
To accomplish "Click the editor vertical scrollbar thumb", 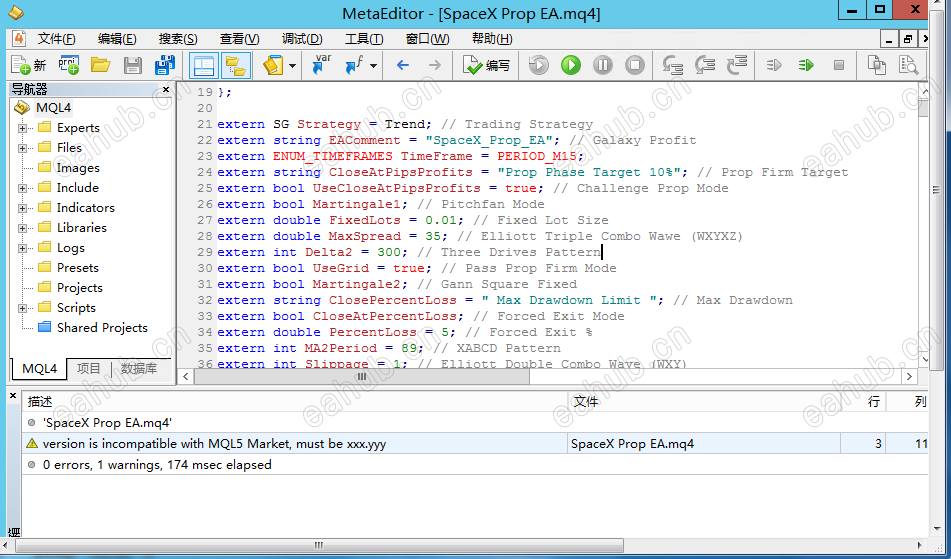I will pos(924,108).
